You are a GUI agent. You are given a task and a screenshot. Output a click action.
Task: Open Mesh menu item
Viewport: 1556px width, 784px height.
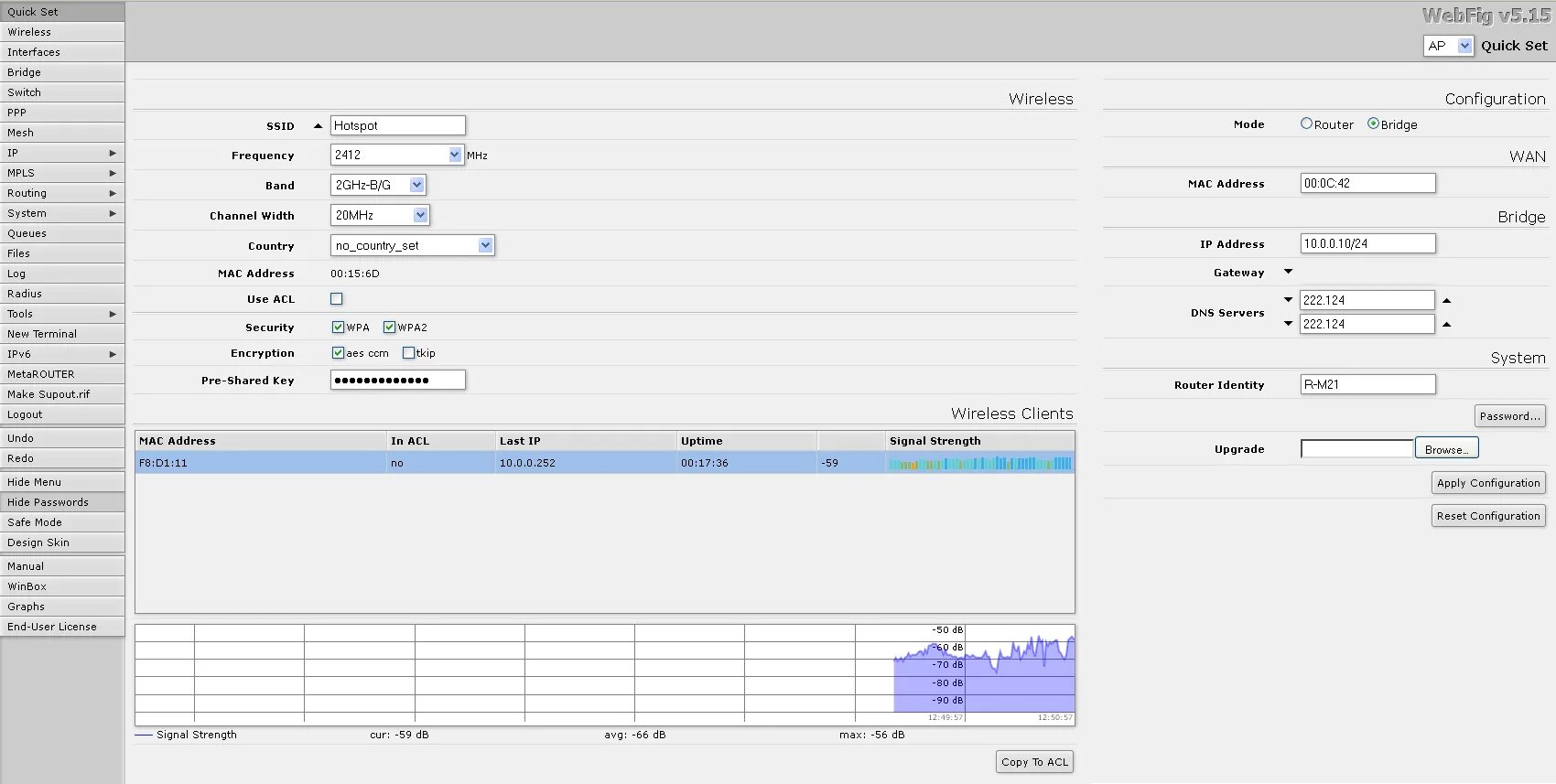pos(62,133)
